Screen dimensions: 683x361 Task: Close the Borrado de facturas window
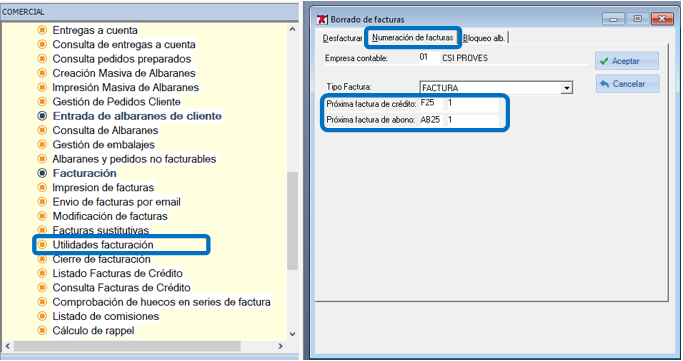tap(662, 19)
